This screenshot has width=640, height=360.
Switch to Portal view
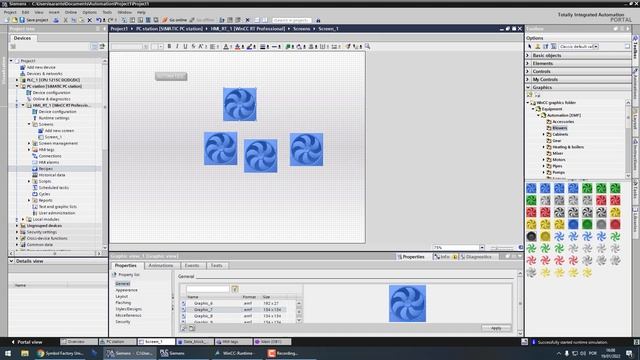pyautogui.click(x=27, y=342)
